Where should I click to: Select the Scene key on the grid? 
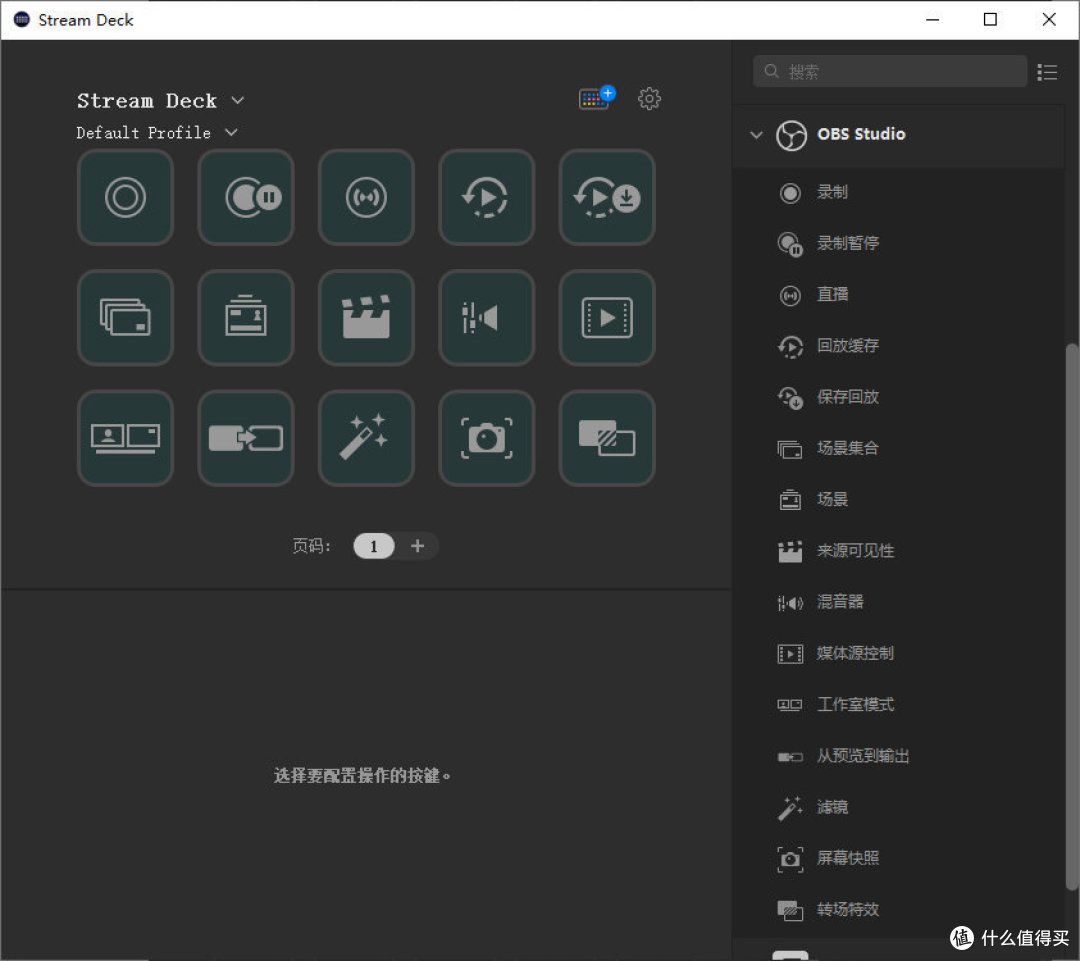246,318
